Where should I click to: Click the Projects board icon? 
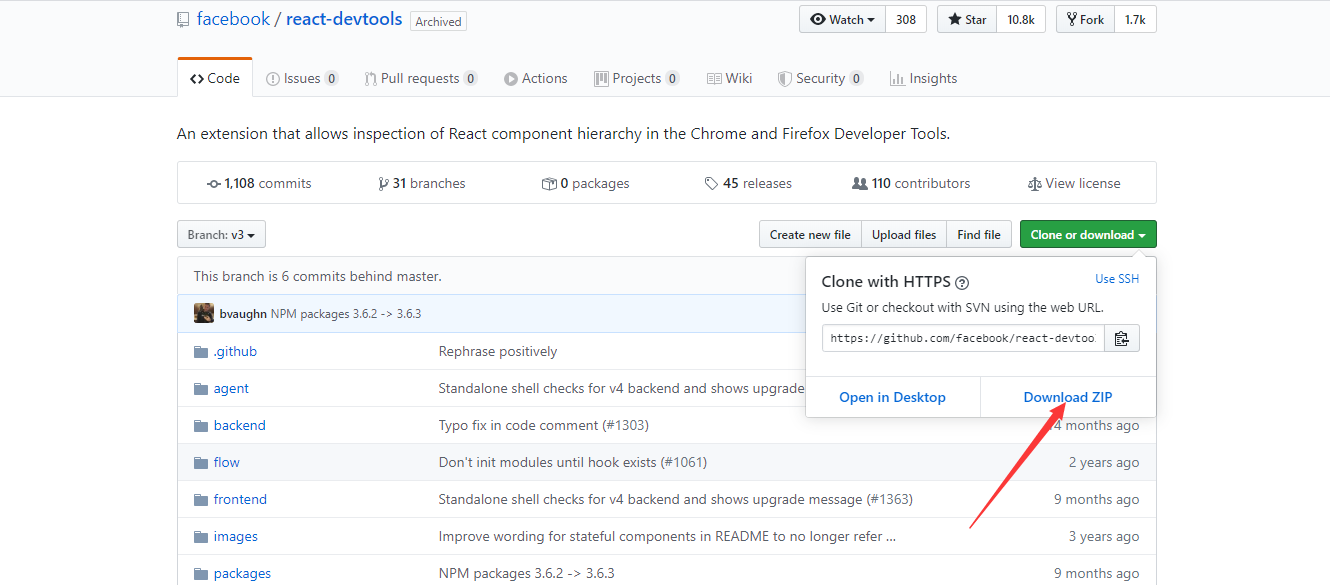click(601, 79)
